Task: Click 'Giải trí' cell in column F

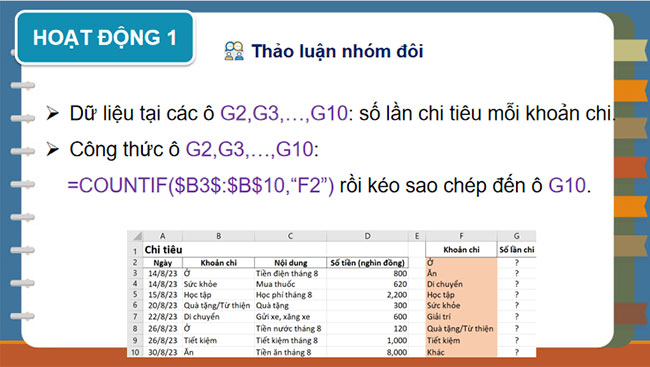Action: [461, 317]
